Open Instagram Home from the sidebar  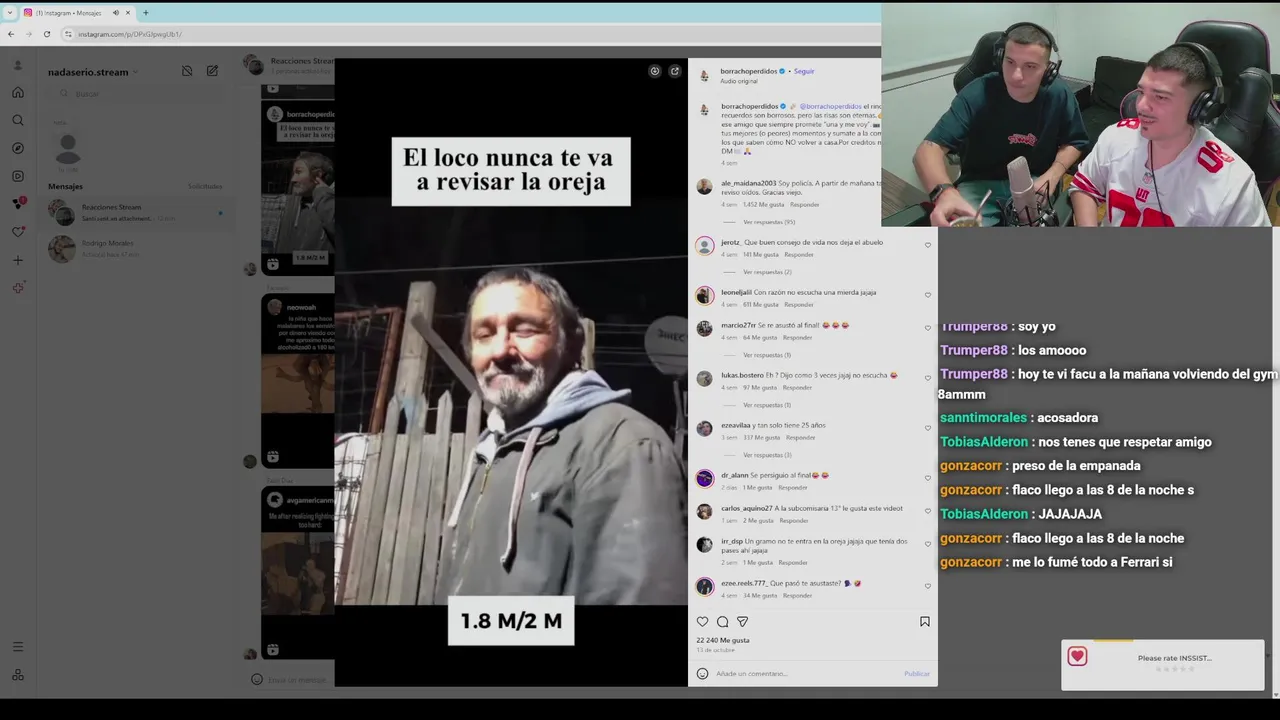pos(18,92)
